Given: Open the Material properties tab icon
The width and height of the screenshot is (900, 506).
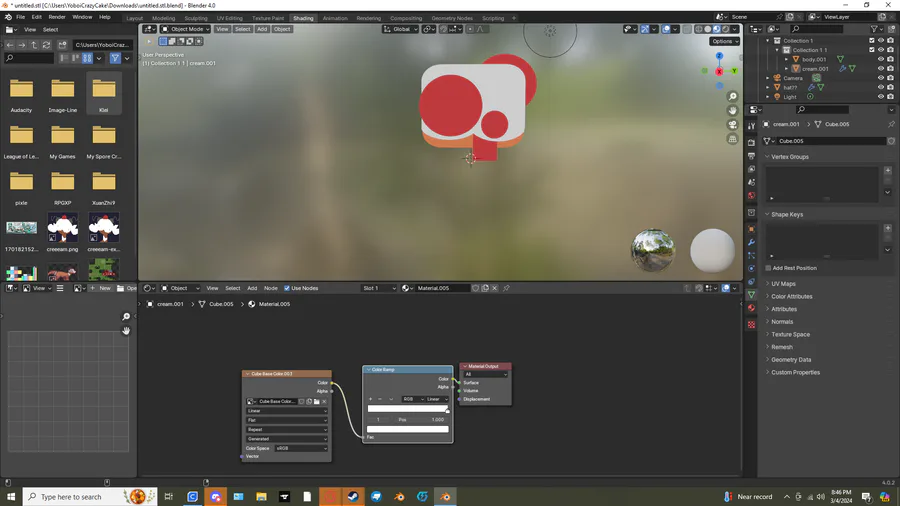Looking at the screenshot, I should point(752,309).
